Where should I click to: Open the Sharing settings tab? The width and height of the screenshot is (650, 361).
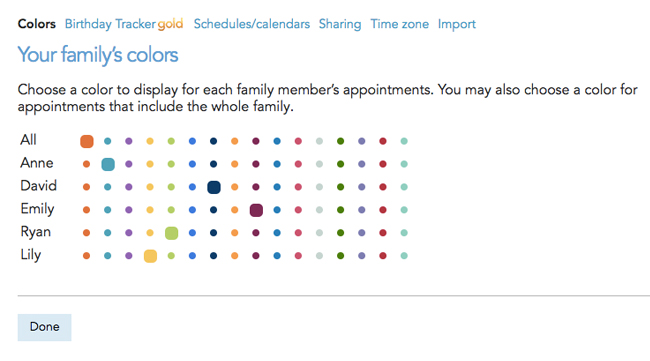340,24
